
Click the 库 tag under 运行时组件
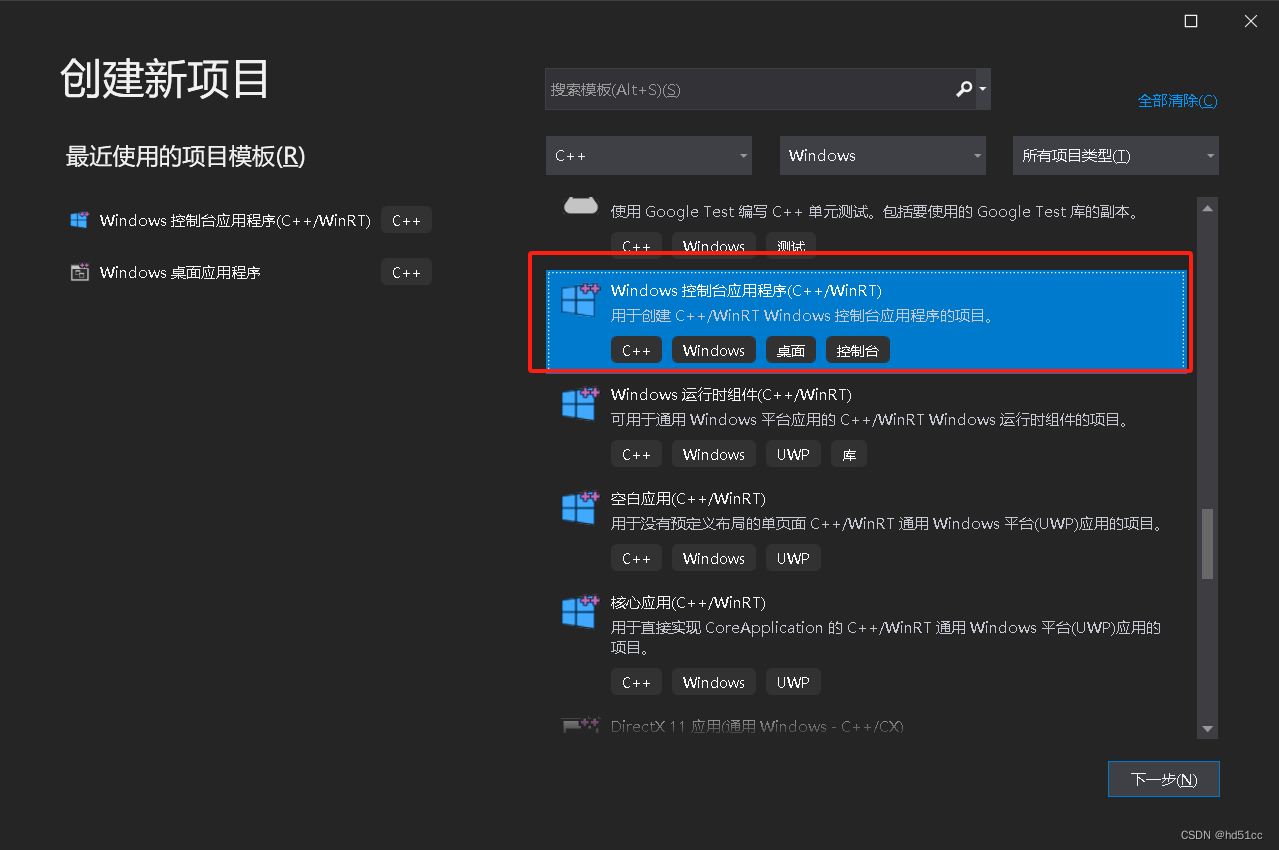tap(849, 454)
